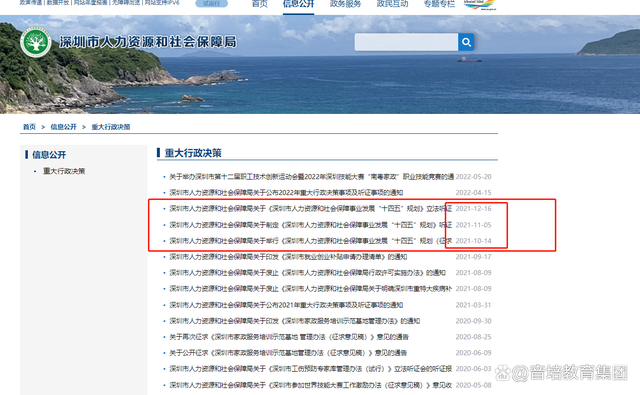Click the 试运行 badge in header
Viewport: 640px width, 395px height.
coord(211,4)
